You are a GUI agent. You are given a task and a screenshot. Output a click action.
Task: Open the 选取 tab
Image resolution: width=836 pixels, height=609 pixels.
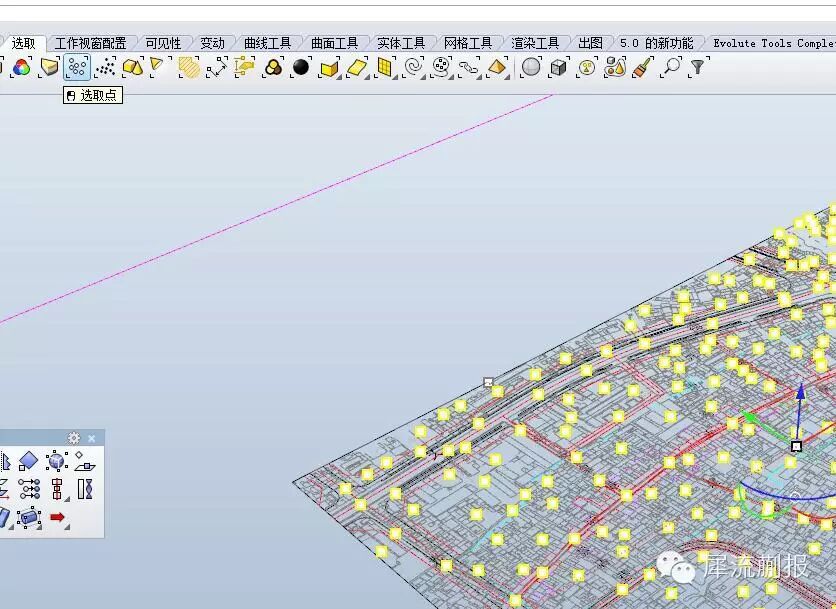(23, 43)
